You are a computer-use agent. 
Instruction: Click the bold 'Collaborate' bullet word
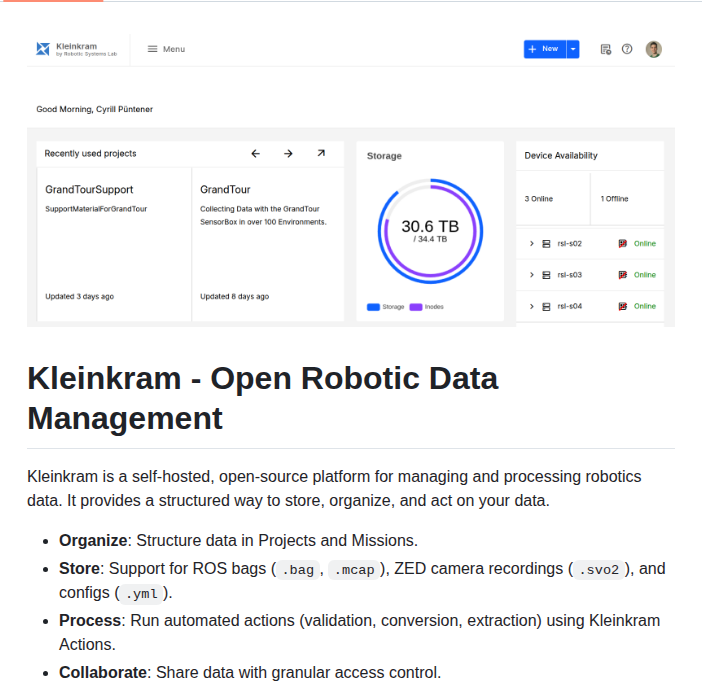point(103,672)
